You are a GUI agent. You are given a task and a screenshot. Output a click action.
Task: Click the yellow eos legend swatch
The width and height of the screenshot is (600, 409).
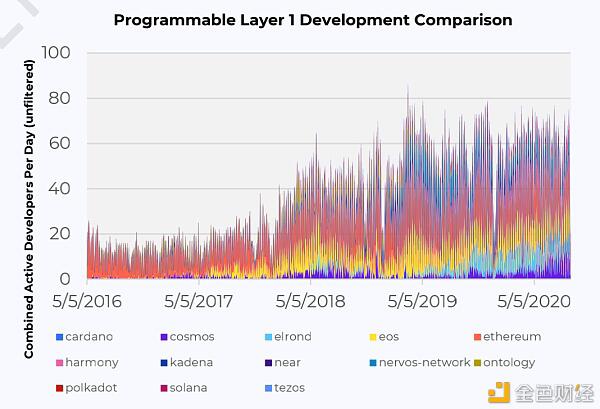(x=373, y=337)
